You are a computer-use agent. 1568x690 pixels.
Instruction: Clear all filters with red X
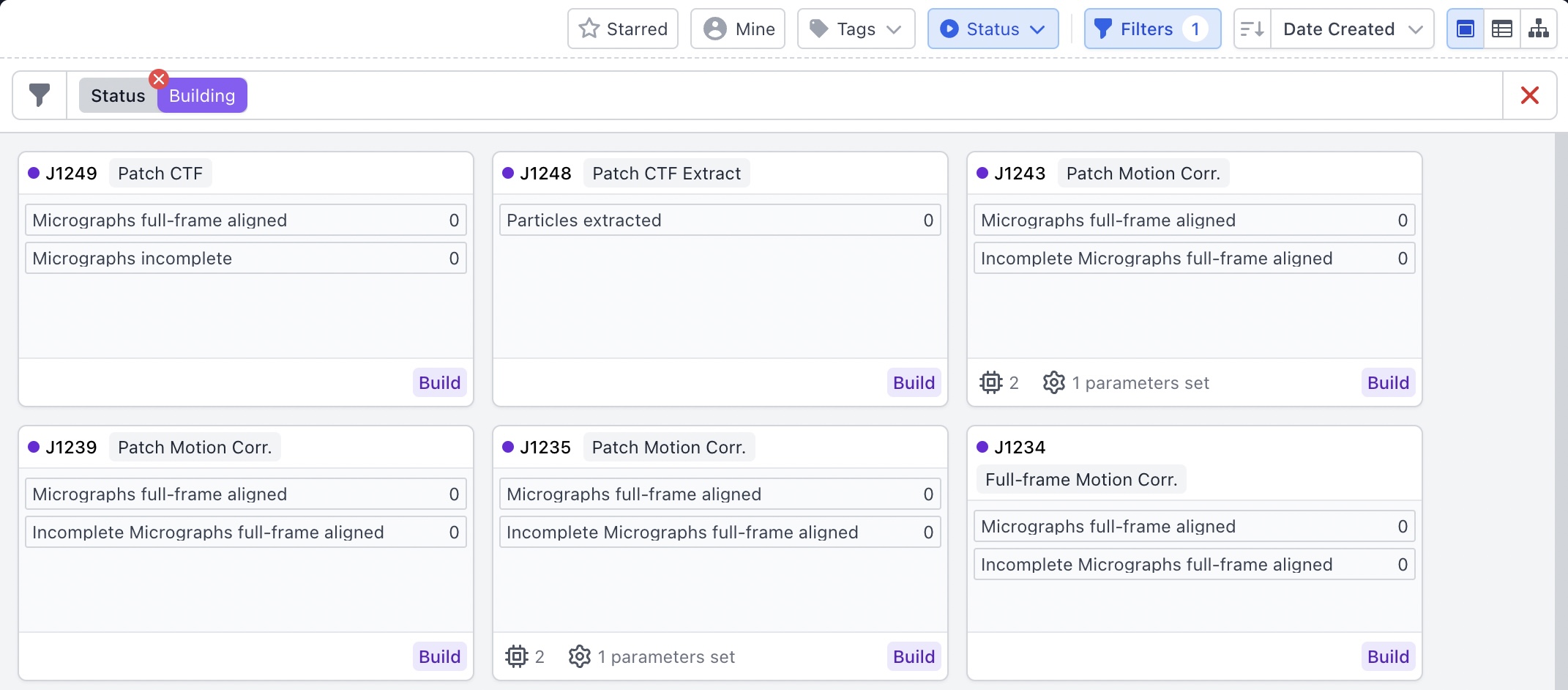click(1529, 95)
